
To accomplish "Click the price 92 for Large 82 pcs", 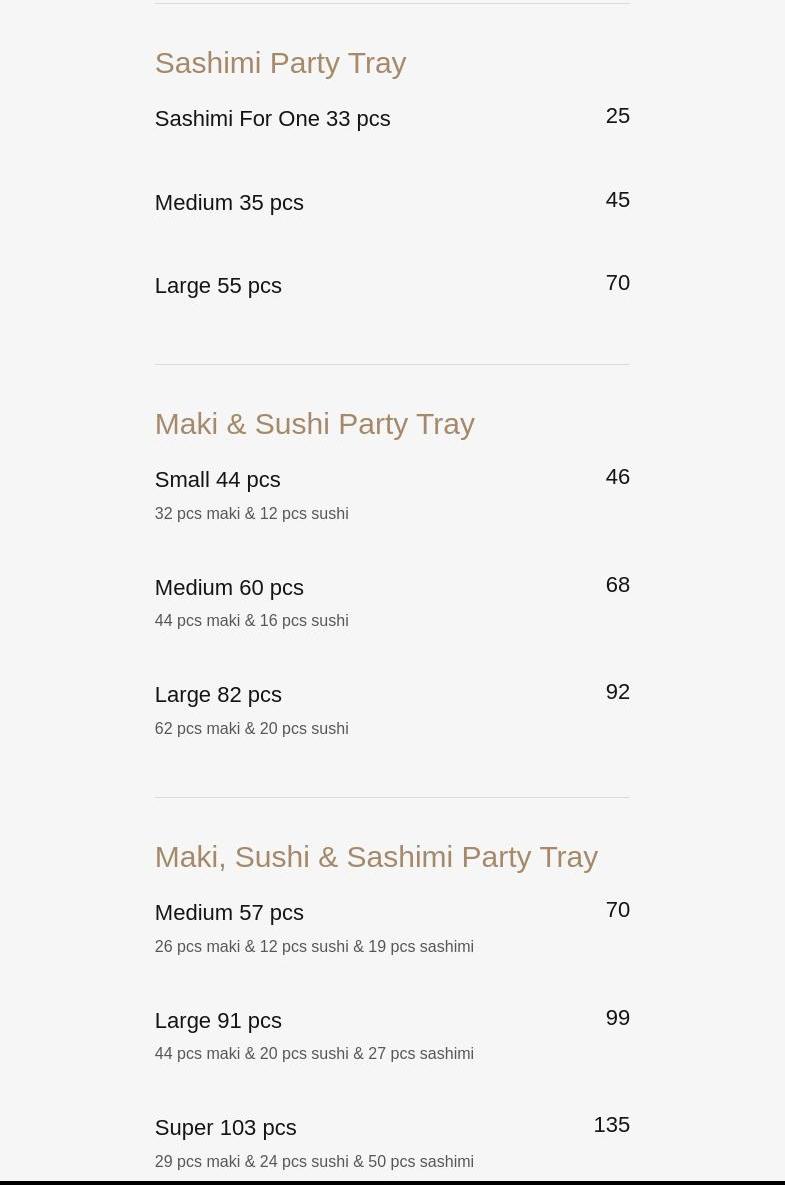I will [617, 692].
